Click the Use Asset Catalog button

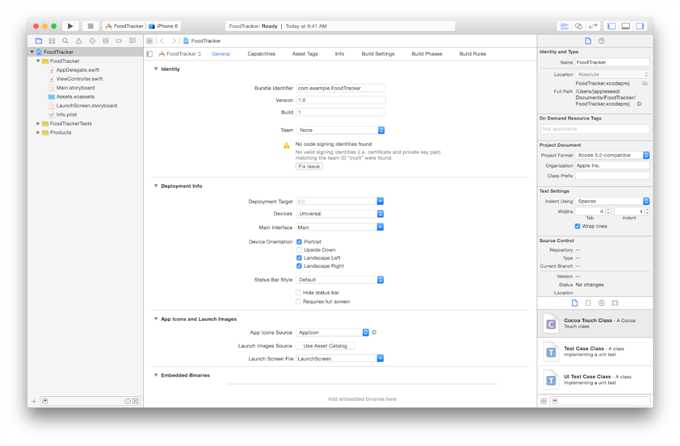tap(325, 346)
